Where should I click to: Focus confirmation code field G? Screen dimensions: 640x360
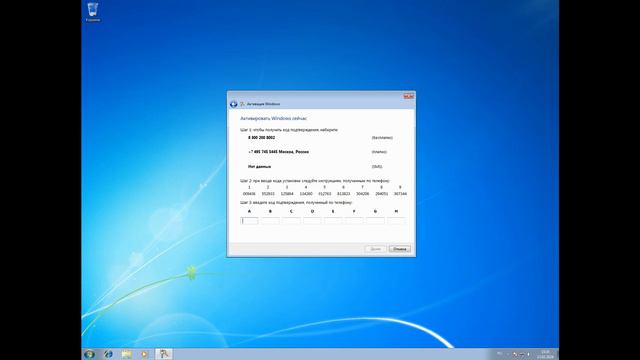(x=375, y=221)
